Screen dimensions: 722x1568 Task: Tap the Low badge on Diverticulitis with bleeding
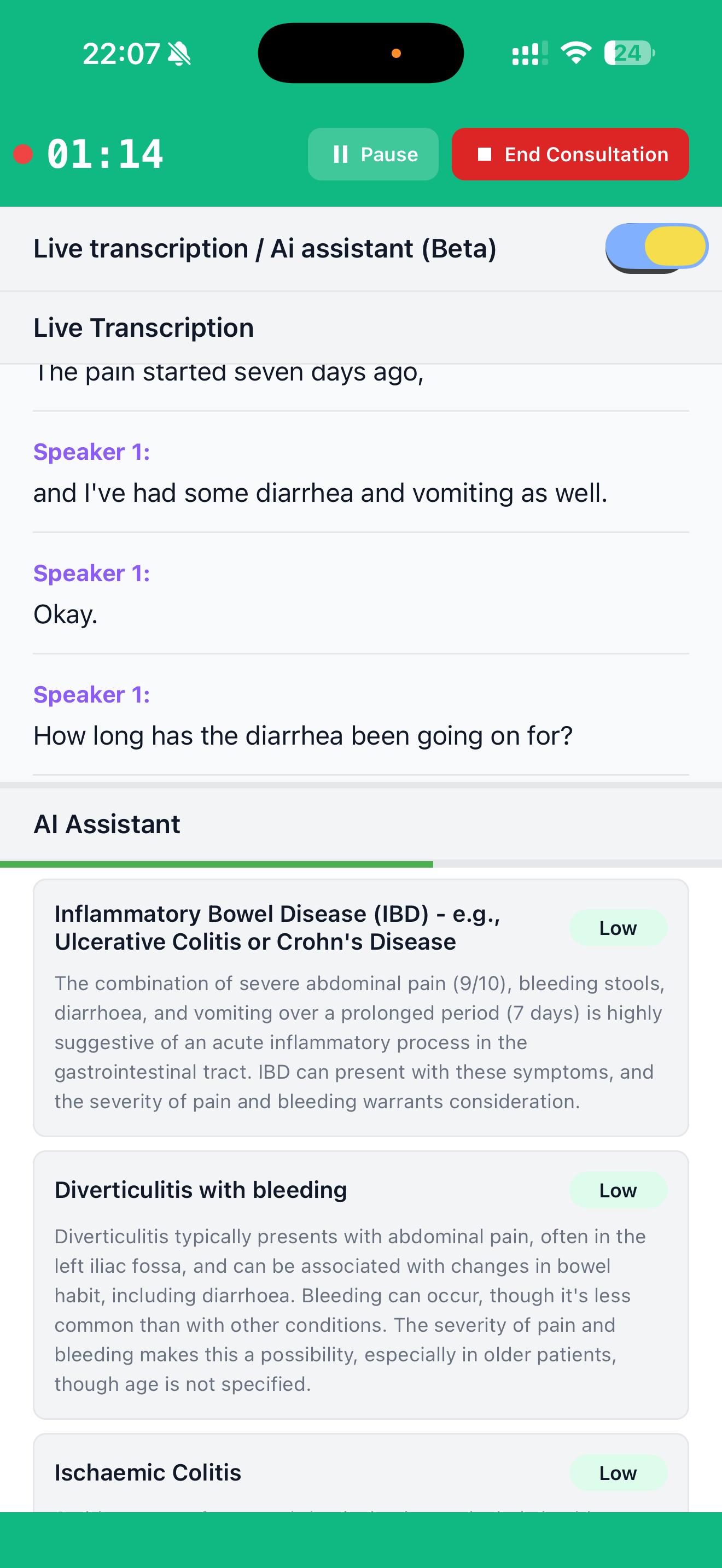(x=618, y=1190)
